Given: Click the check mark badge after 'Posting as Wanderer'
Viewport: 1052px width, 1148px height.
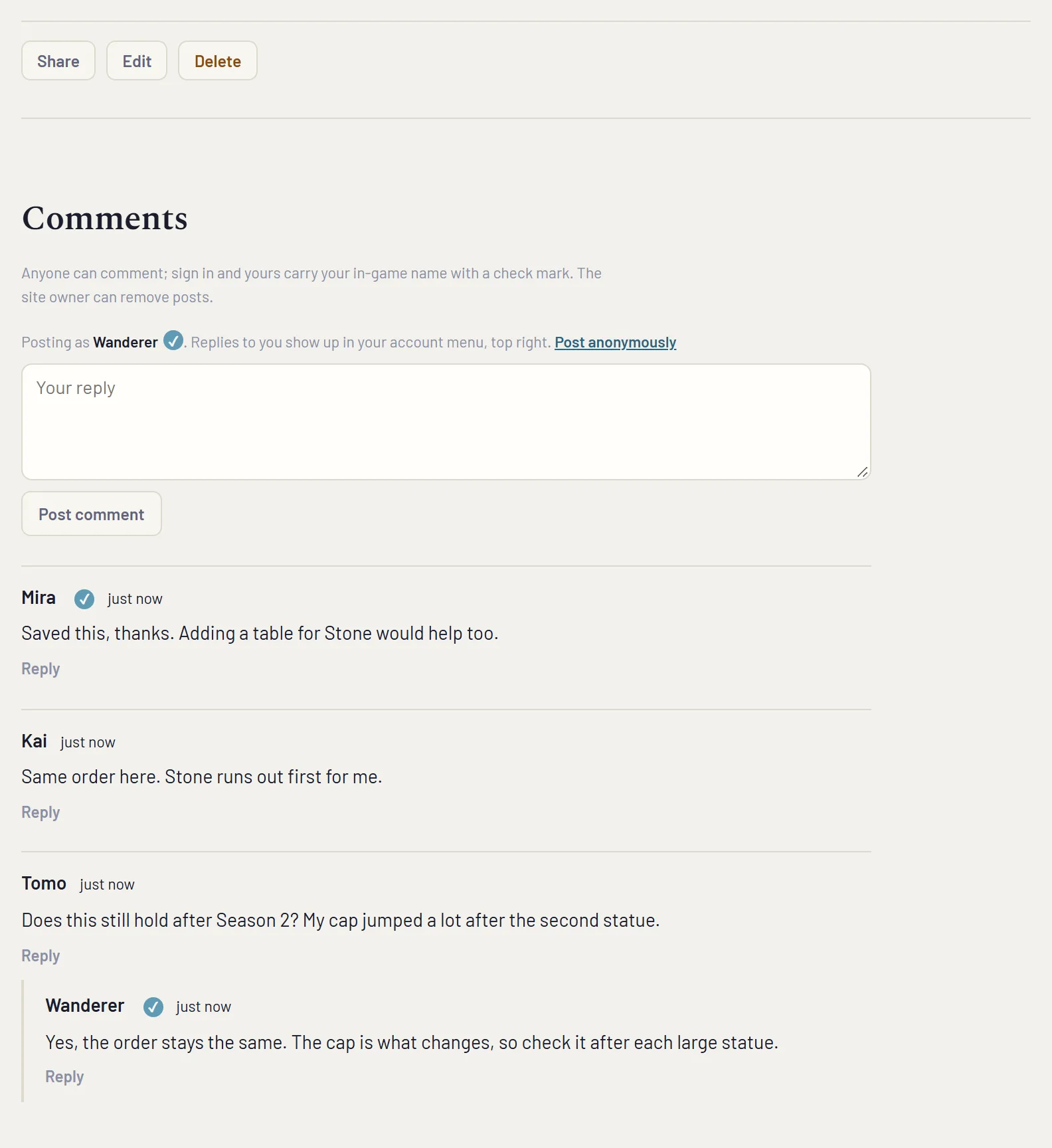Looking at the screenshot, I should point(173,341).
